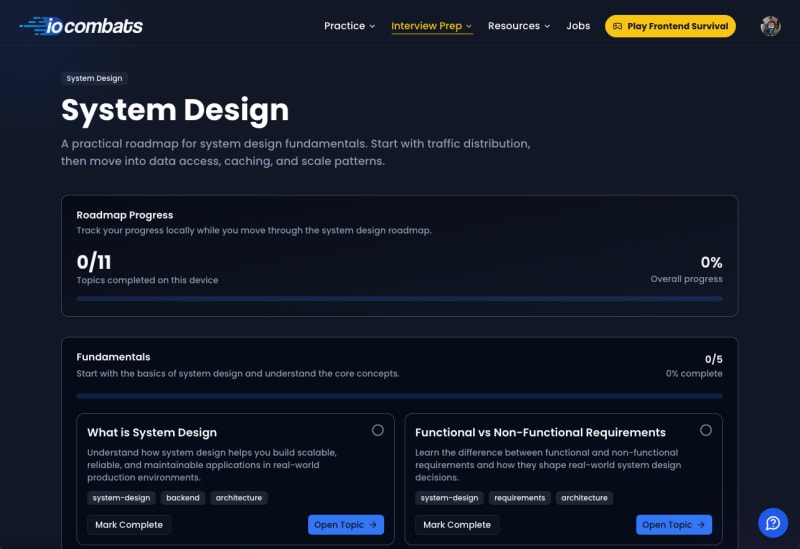
Task: Click arrow icon in first Open Topic button
Action: coord(373,524)
